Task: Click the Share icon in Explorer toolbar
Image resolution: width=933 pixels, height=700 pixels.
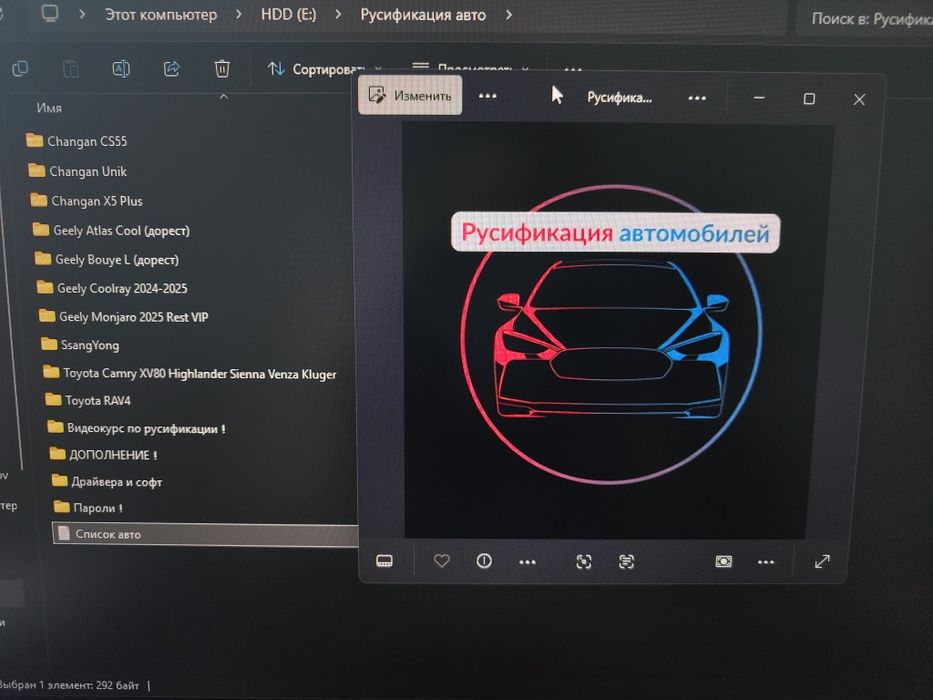Action: point(171,69)
